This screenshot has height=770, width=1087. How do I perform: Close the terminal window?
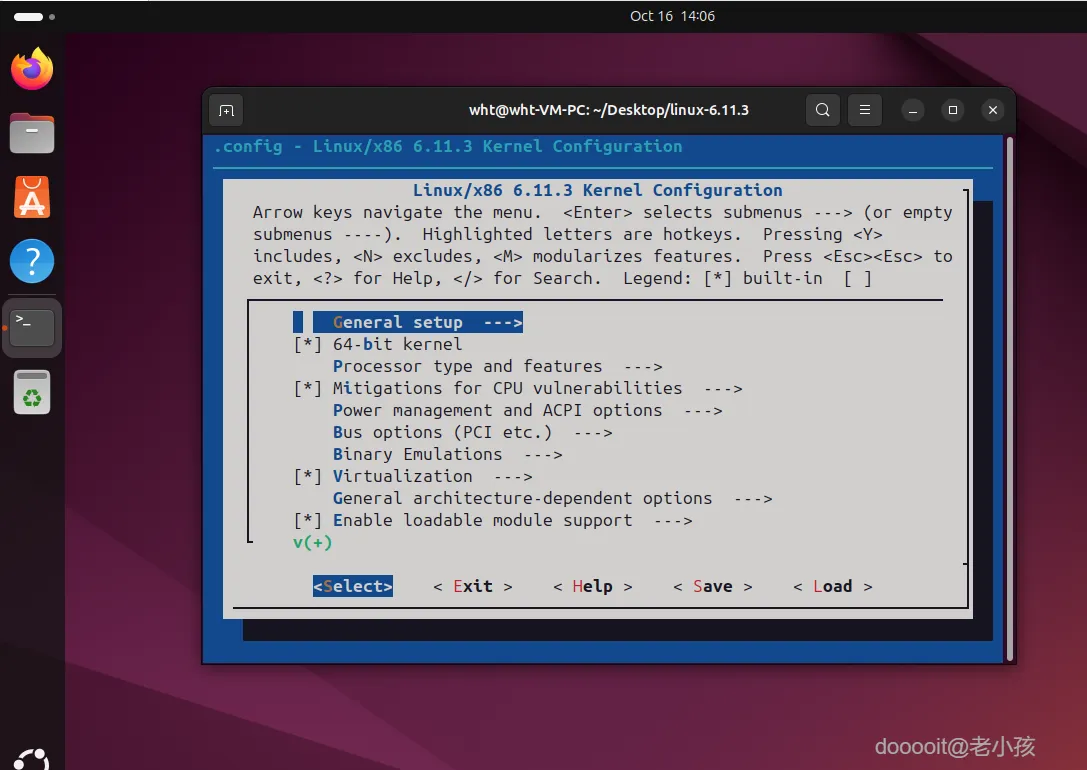993,110
